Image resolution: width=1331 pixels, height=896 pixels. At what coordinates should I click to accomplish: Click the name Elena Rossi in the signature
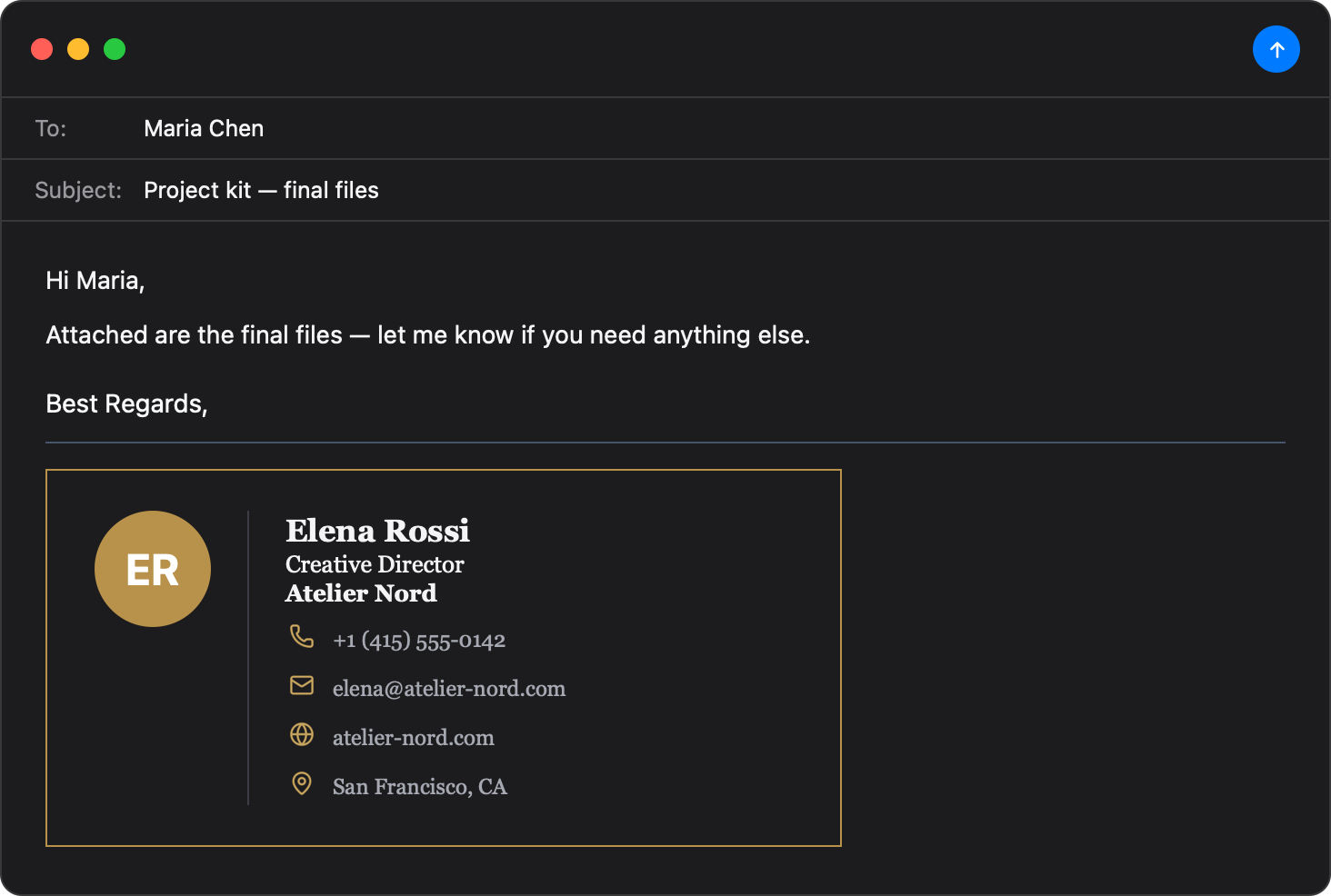(377, 531)
